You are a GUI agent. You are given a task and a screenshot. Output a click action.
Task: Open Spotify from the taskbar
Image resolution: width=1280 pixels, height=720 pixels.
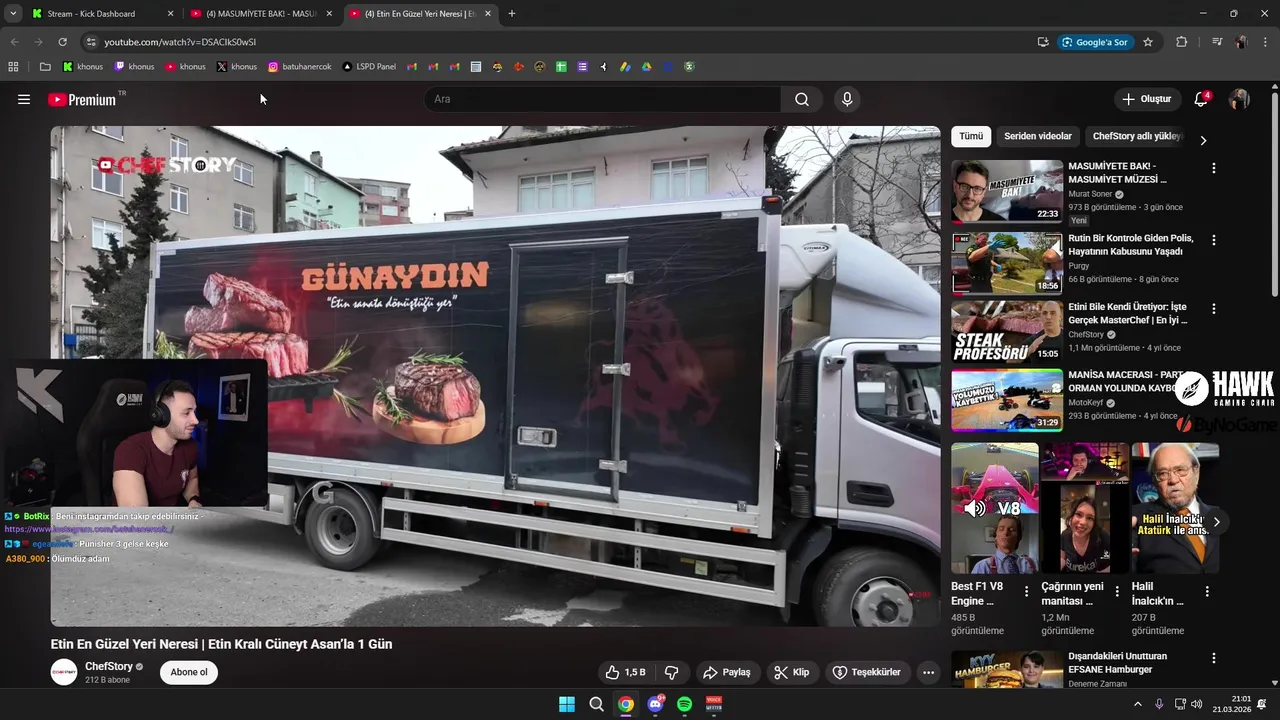[684, 704]
